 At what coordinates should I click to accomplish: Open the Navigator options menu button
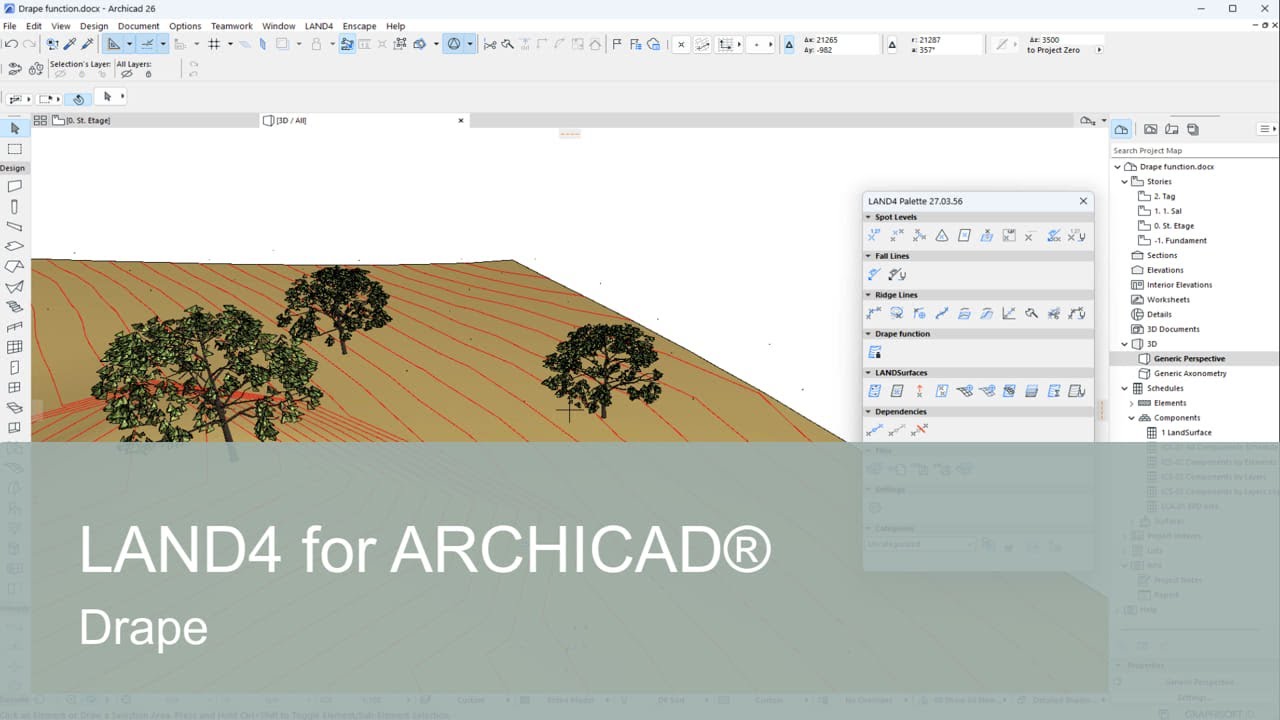tap(1267, 129)
